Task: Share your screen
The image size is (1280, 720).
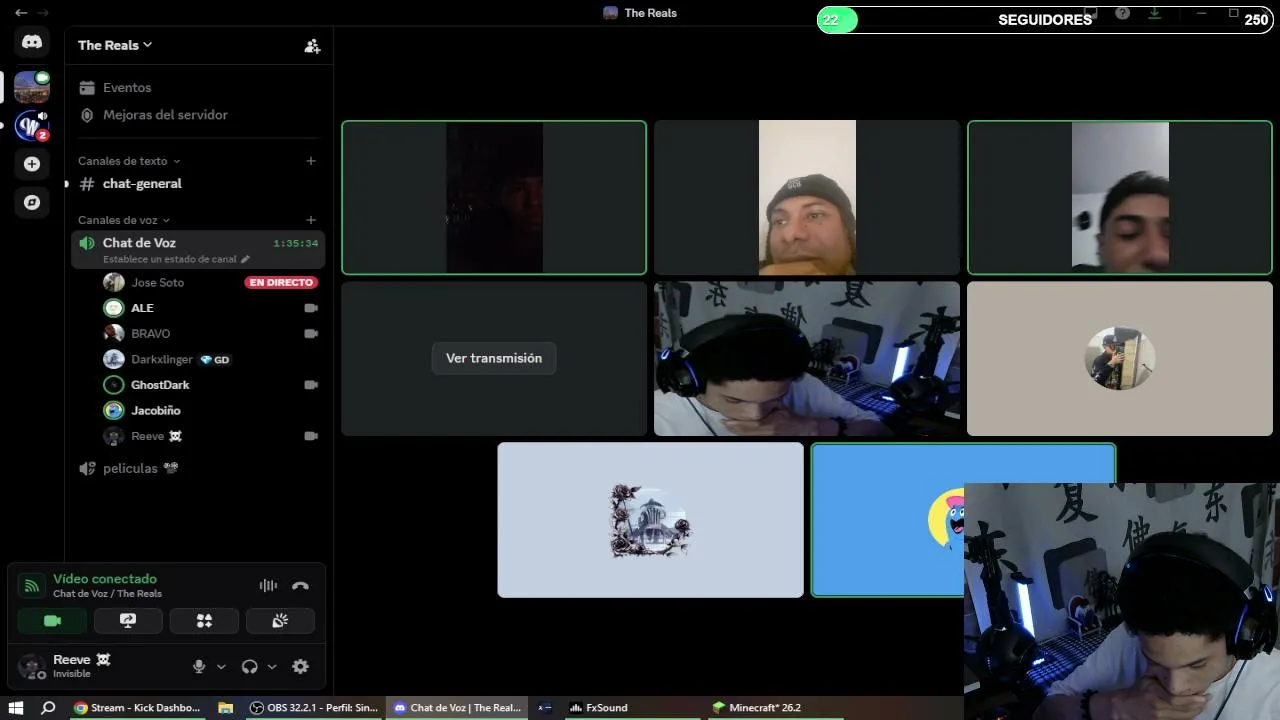Action: (x=128, y=621)
